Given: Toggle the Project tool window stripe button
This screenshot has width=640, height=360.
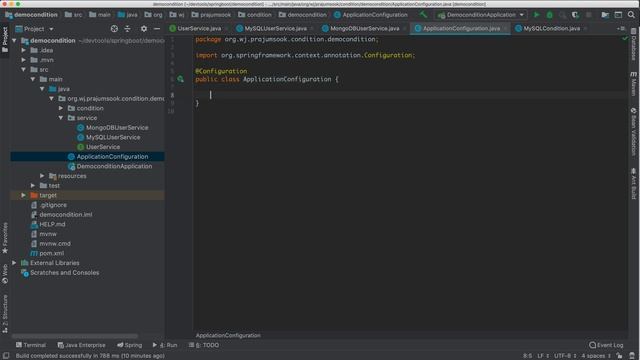Looking at the screenshot, I should [5, 40].
